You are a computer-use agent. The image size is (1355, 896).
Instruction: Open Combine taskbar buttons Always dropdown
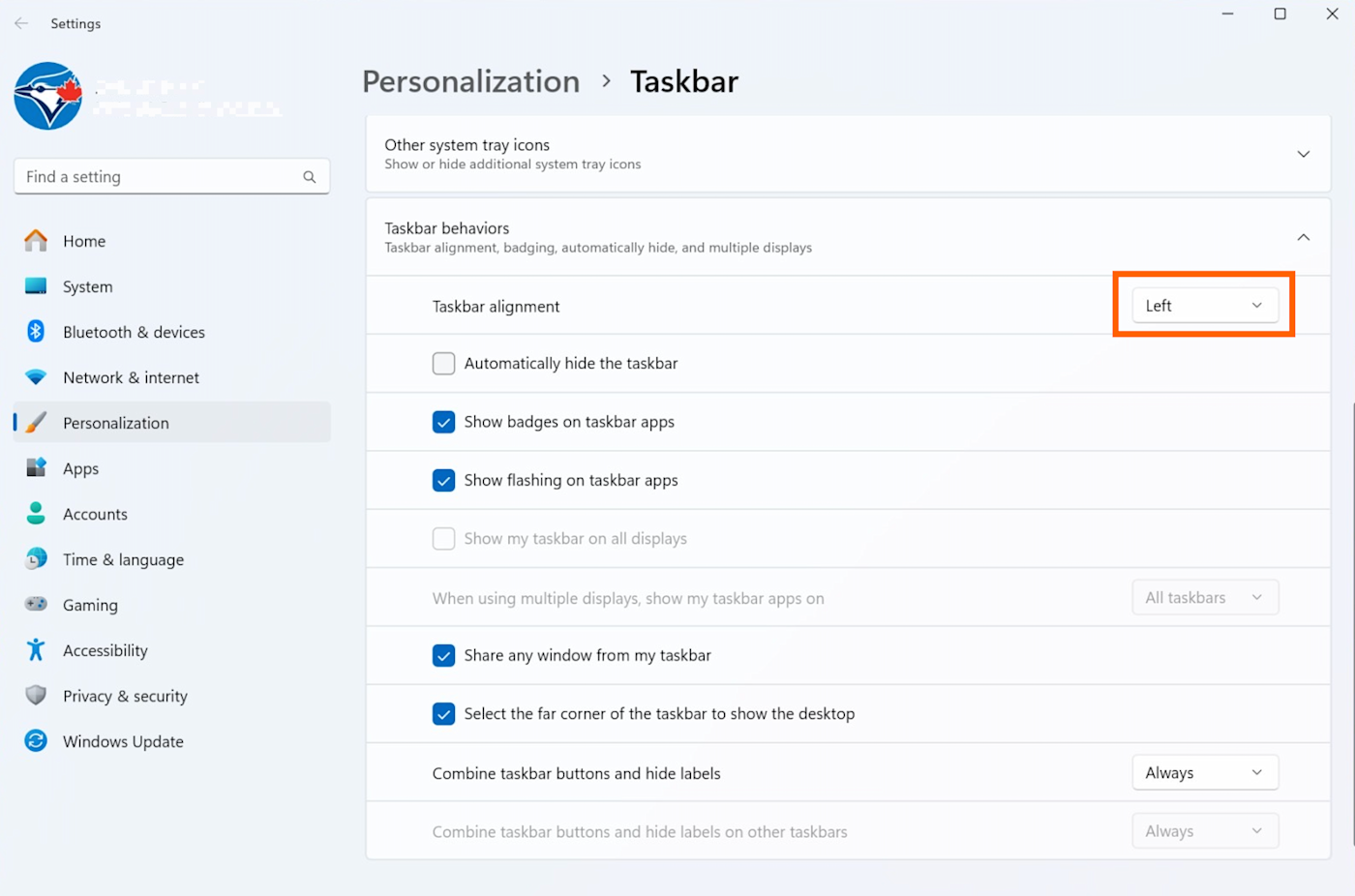(x=1205, y=773)
